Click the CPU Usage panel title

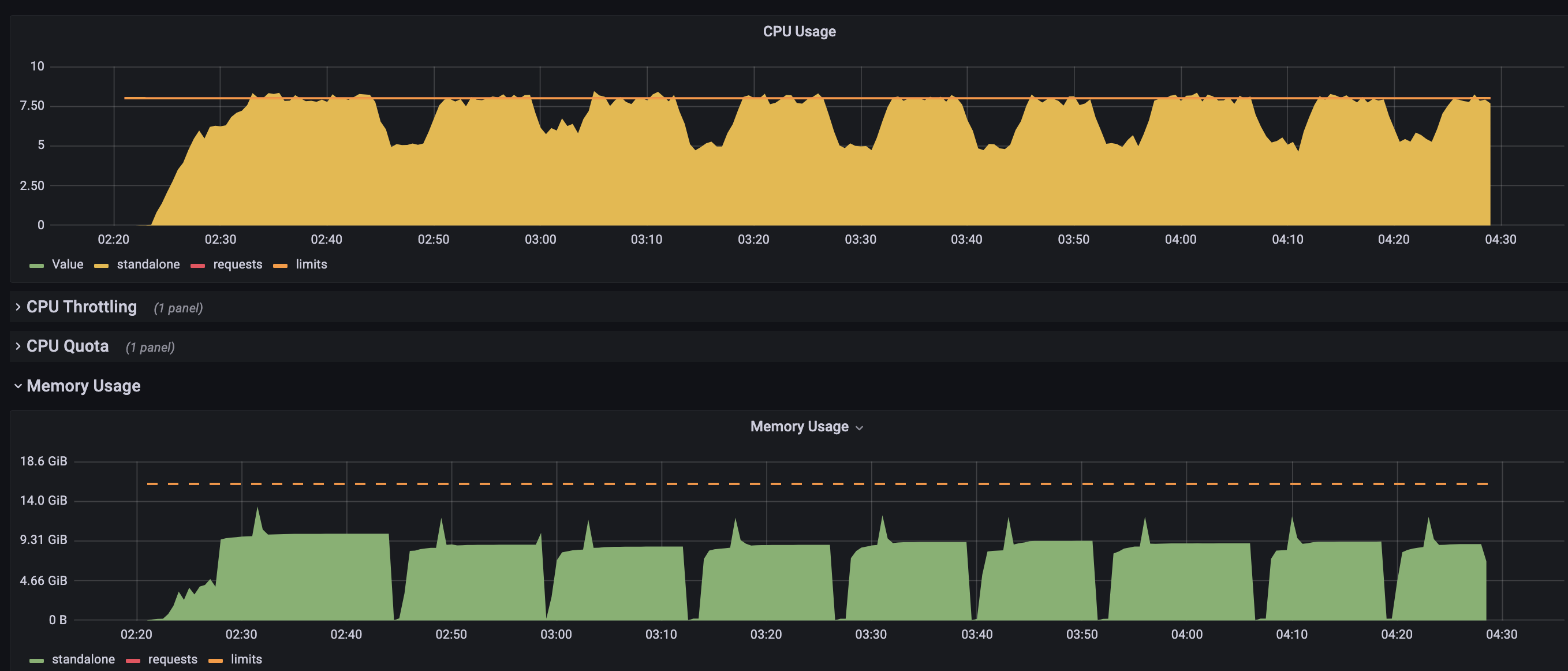[798, 31]
